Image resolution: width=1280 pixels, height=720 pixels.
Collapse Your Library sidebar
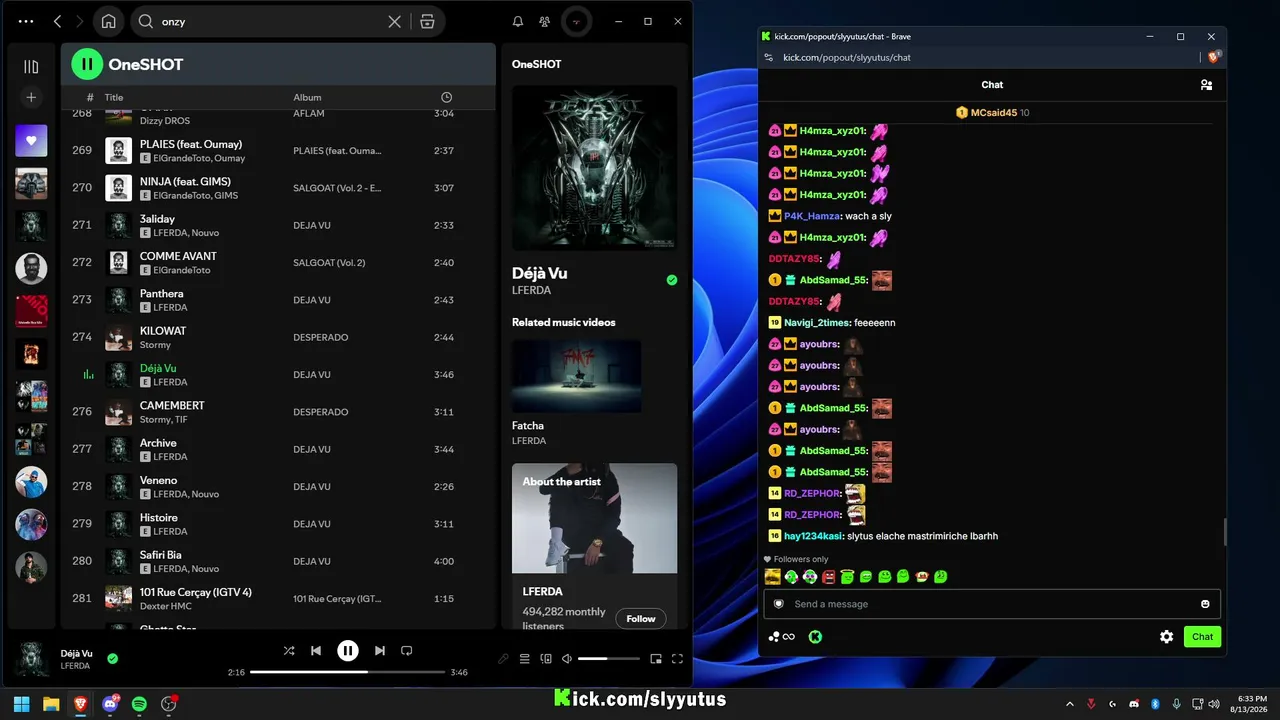tap(31, 67)
